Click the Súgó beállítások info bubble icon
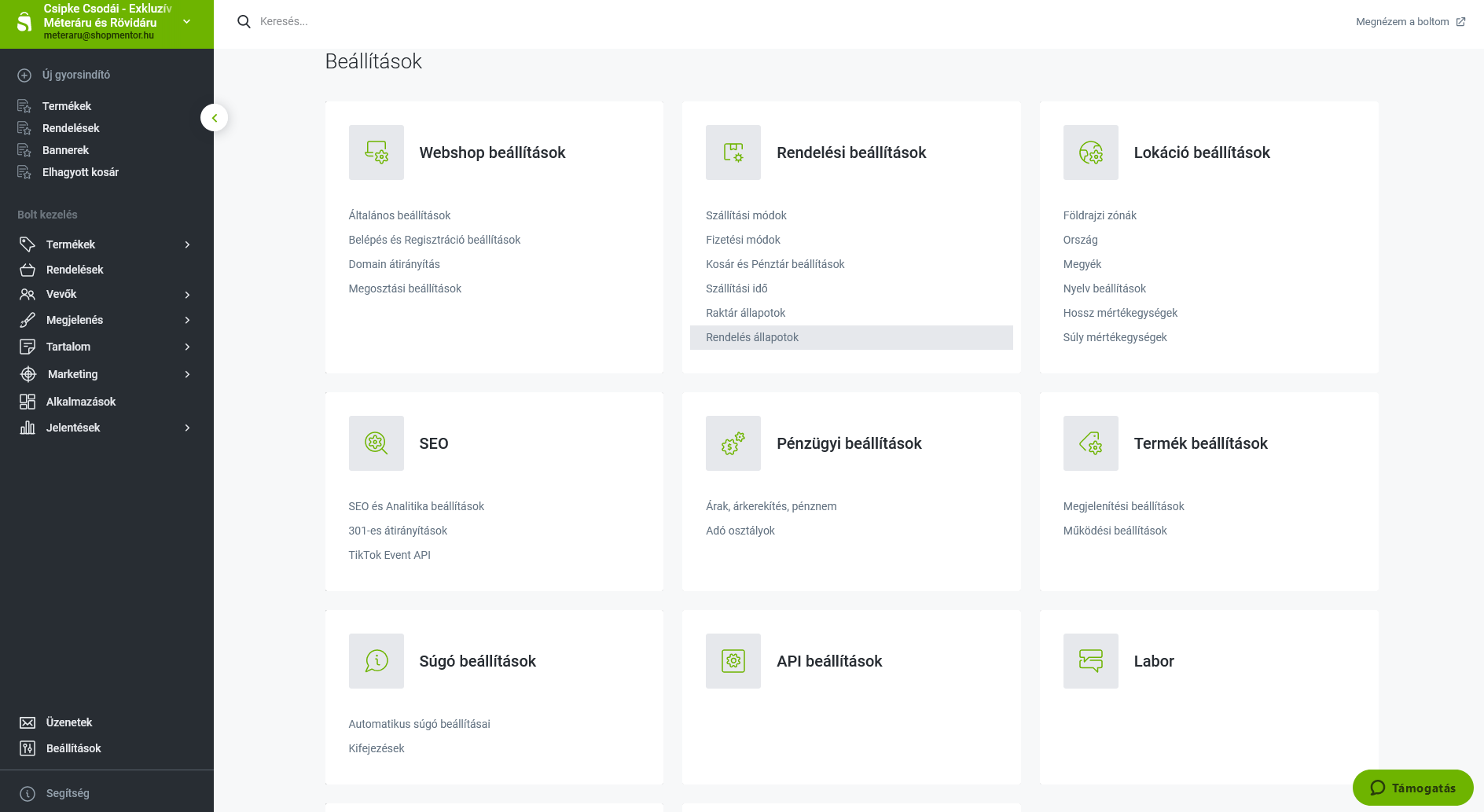The height and width of the screenshot is (812, 1484). [x=376, y=661]
